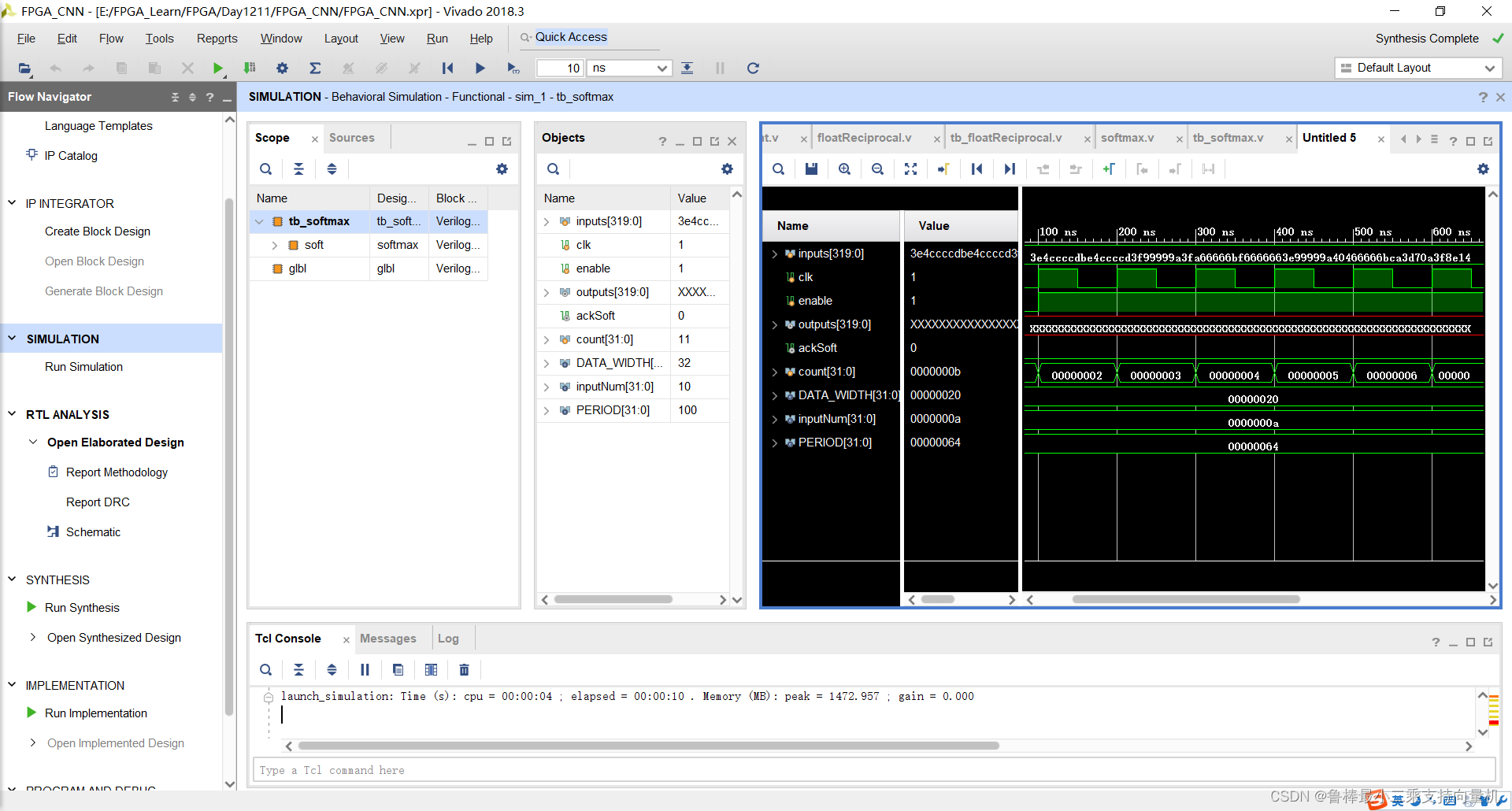Click Run Implementation

click(96, 713)
